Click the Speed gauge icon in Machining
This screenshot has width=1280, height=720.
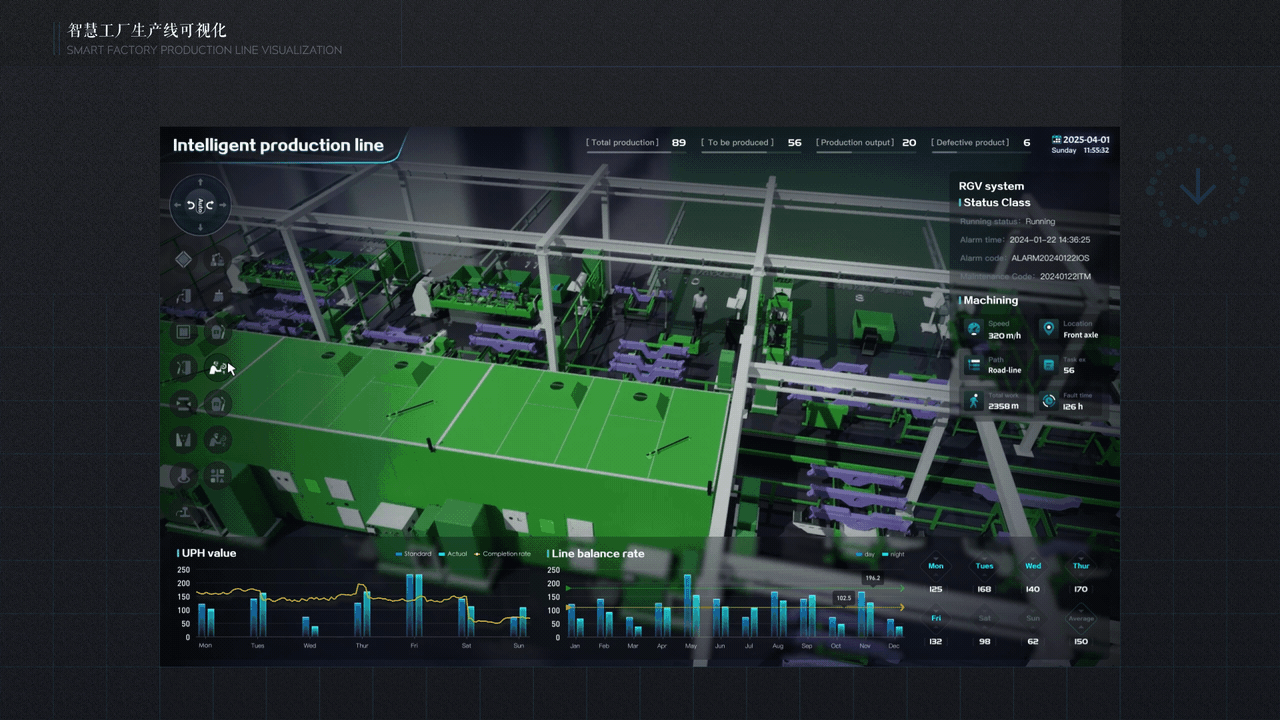pos(973,329)
